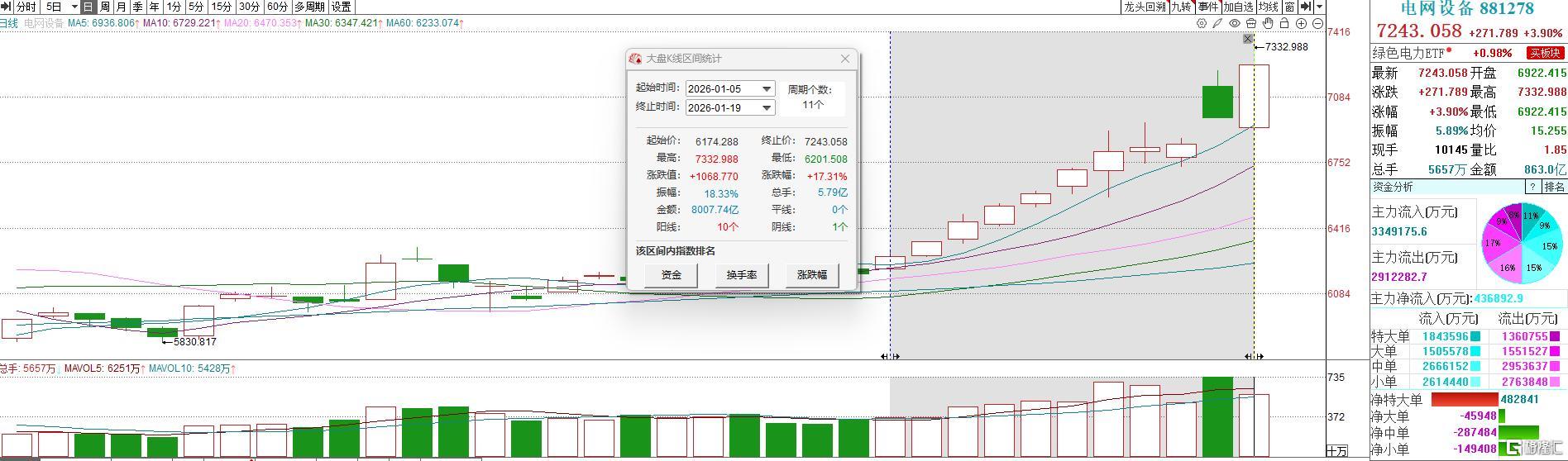Open chart settings gear icon

tap(1202, 24)
